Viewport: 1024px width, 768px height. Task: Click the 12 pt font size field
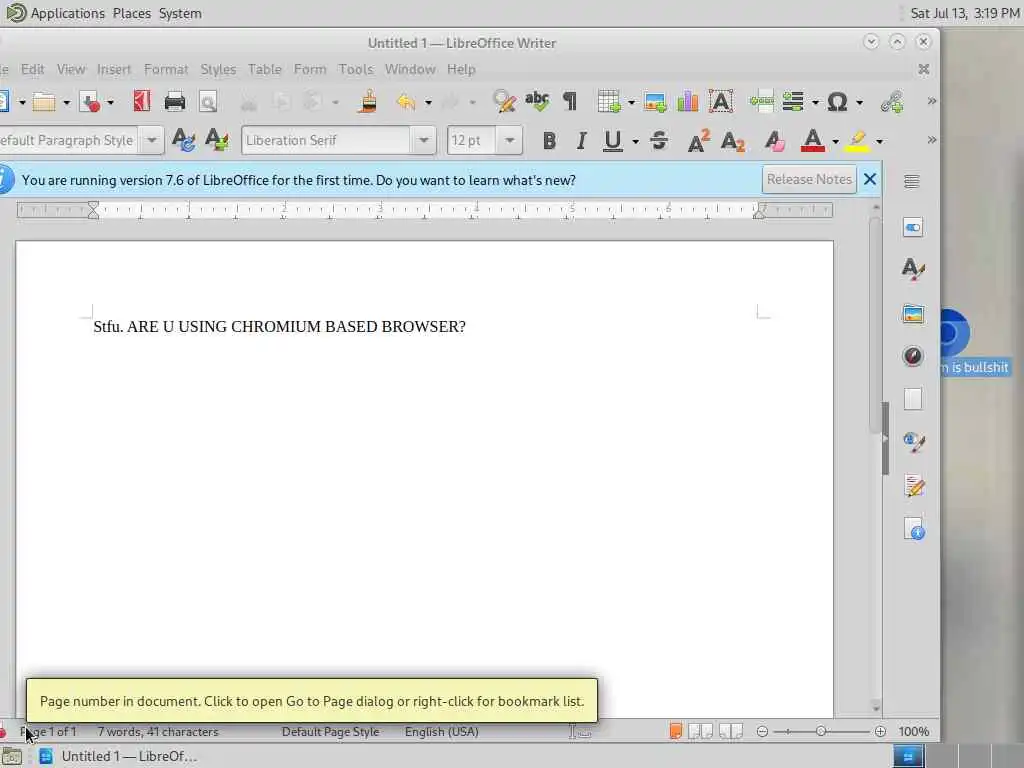pyautogui.click(x=472, y=140)
